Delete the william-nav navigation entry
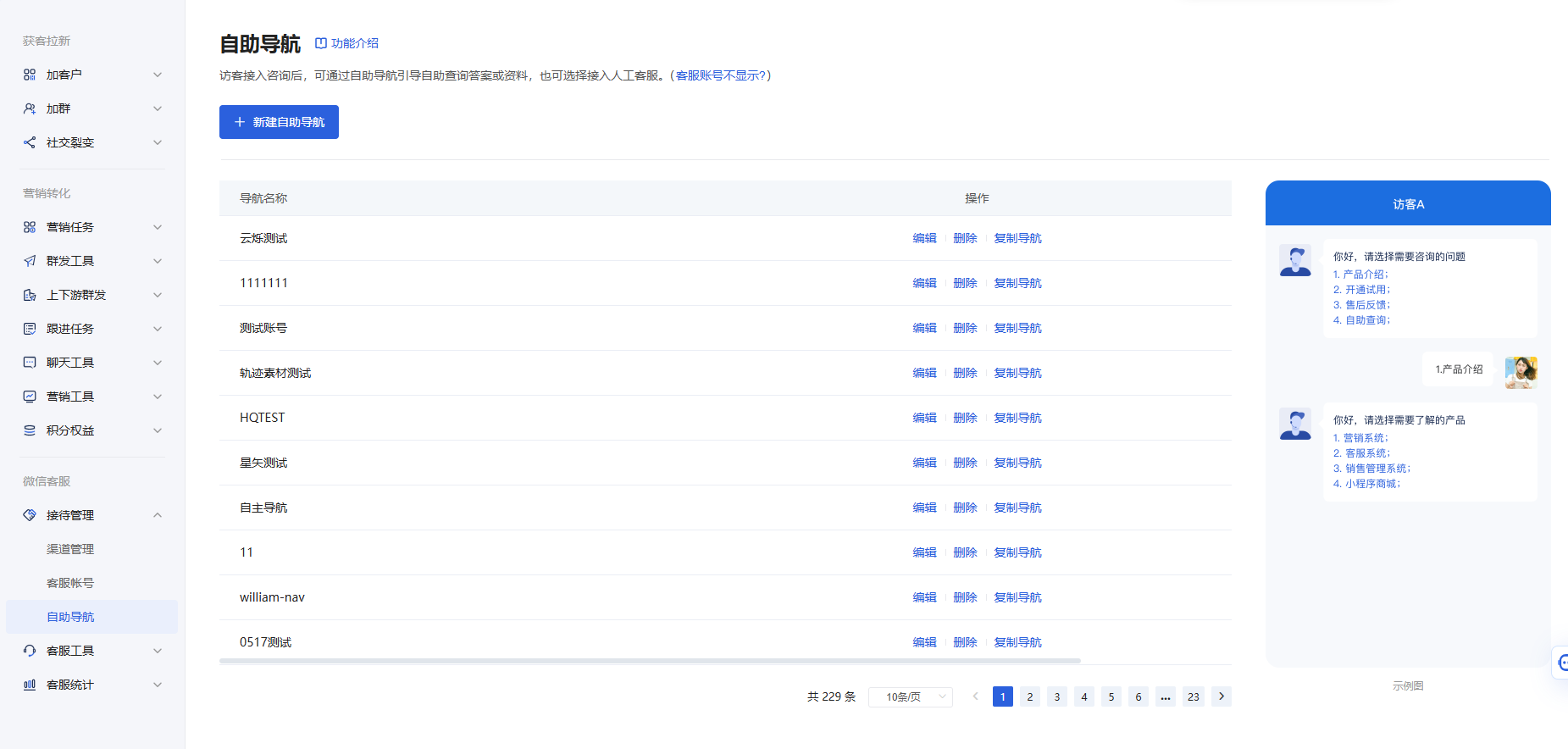 click(965, 597)
